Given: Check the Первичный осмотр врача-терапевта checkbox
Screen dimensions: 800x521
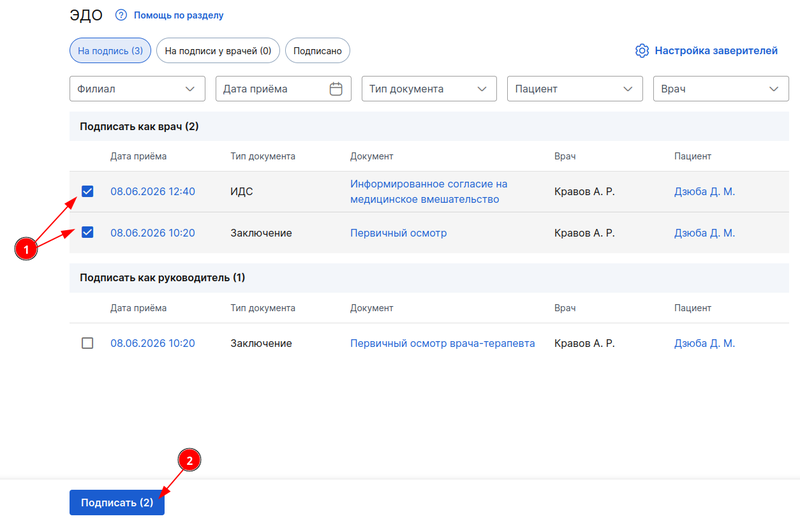Looking at the screenshot, I should [88, 343].
